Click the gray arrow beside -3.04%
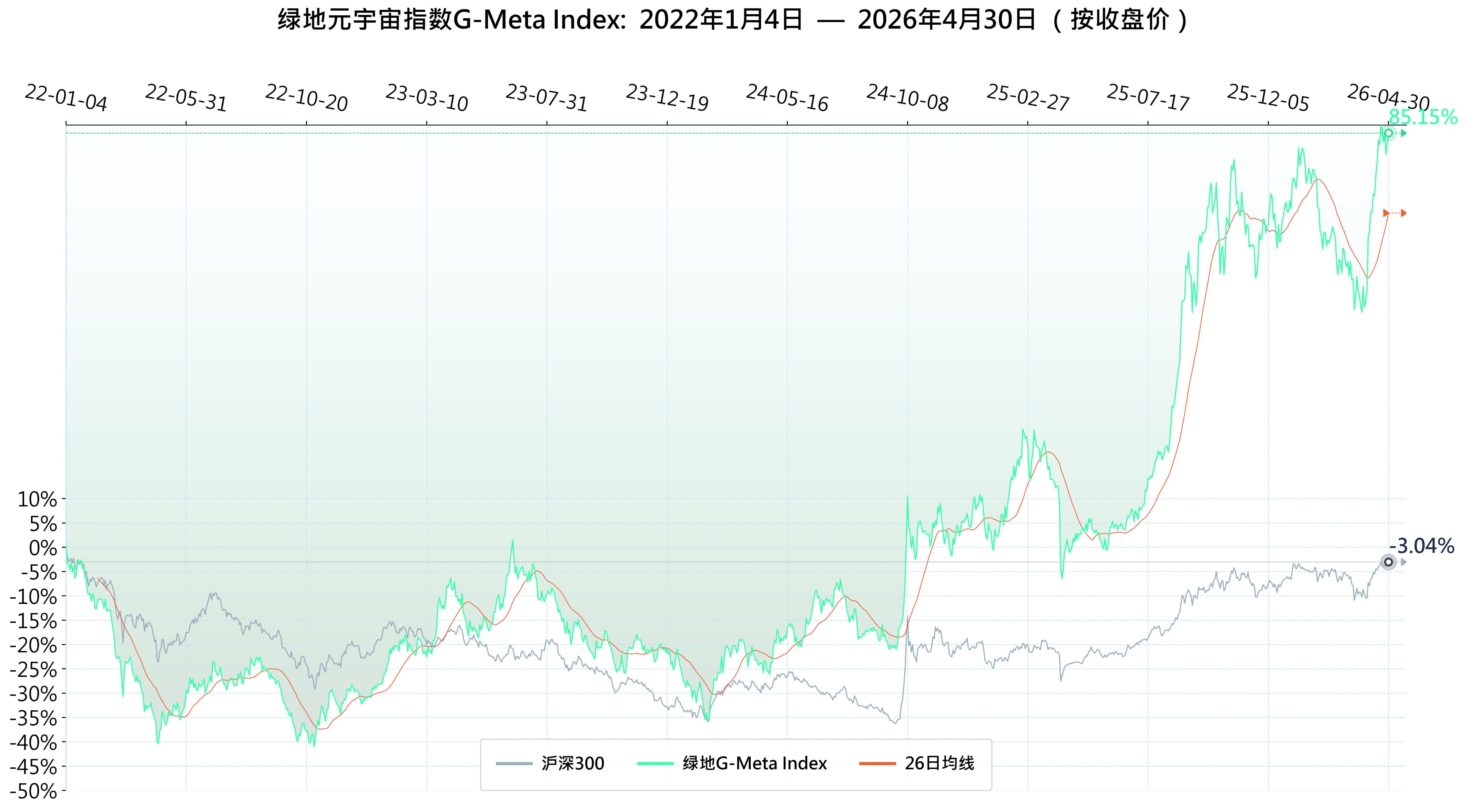Screen dimensions: 1467x812 [1404, 562]
